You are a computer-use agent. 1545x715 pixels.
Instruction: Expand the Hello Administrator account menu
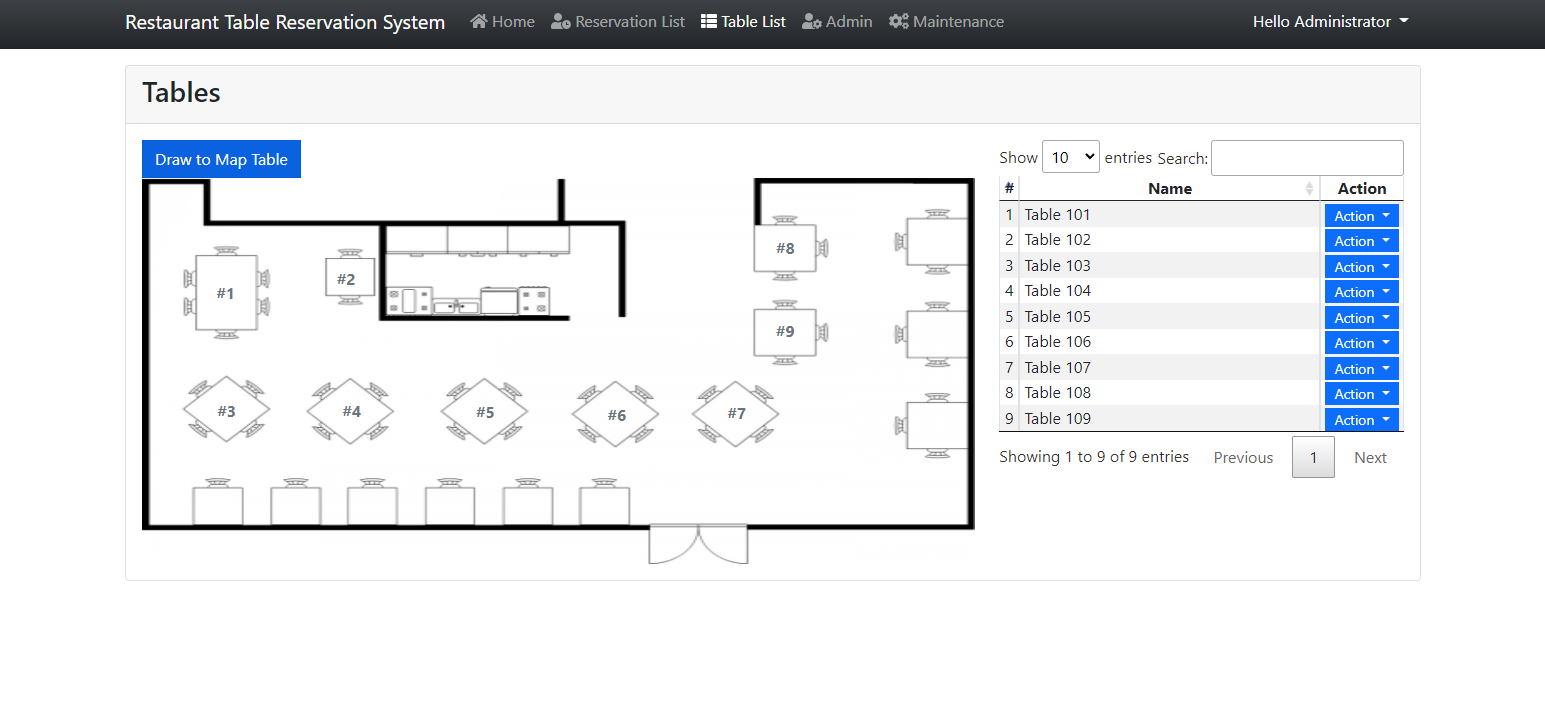click(x=1330, y=21)
